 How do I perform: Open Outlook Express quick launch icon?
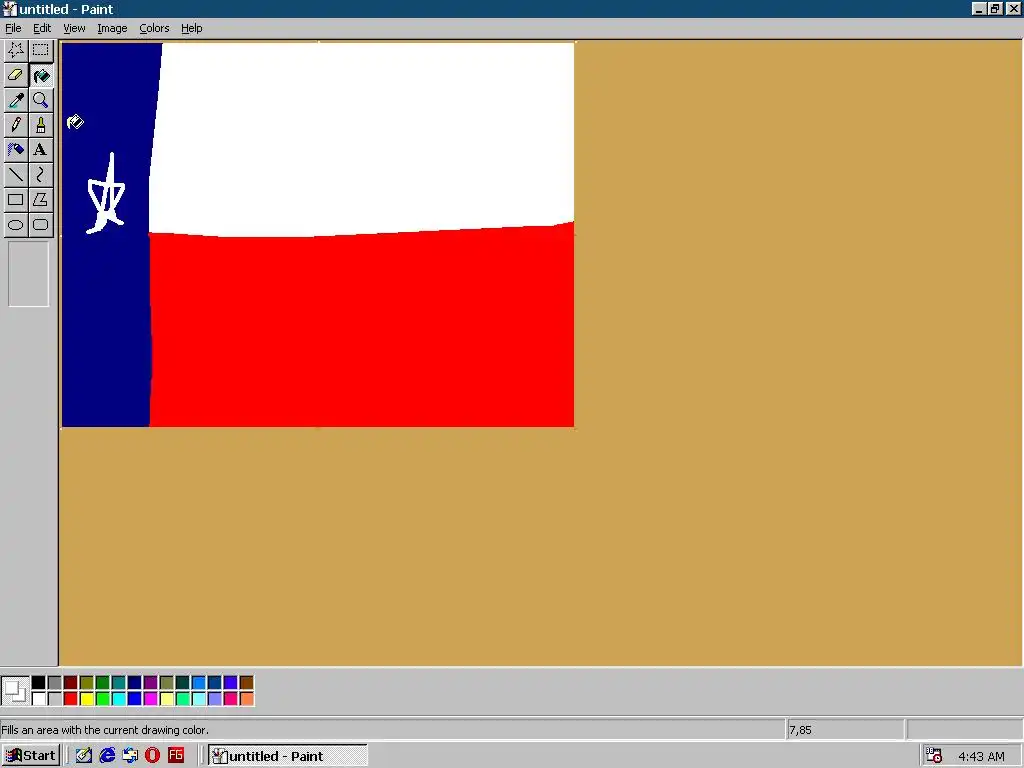[130, 756]
